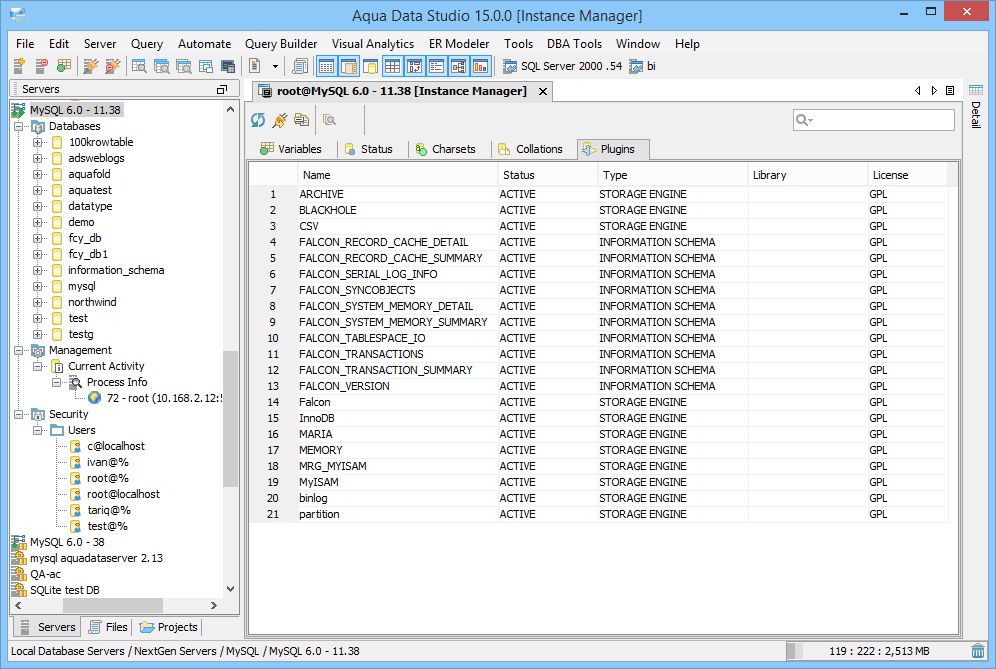Open the Detail side panel tab

point(976,115)
